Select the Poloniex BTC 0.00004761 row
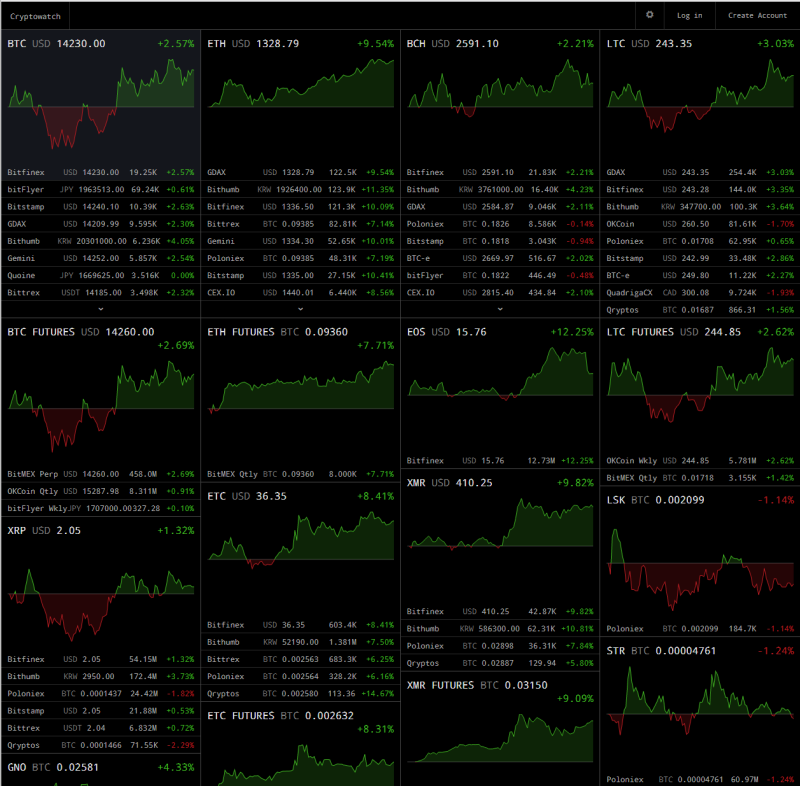Image resolution: width=800 pixels, height=786 pixels. pyautogui.click(x=700, y=779)
